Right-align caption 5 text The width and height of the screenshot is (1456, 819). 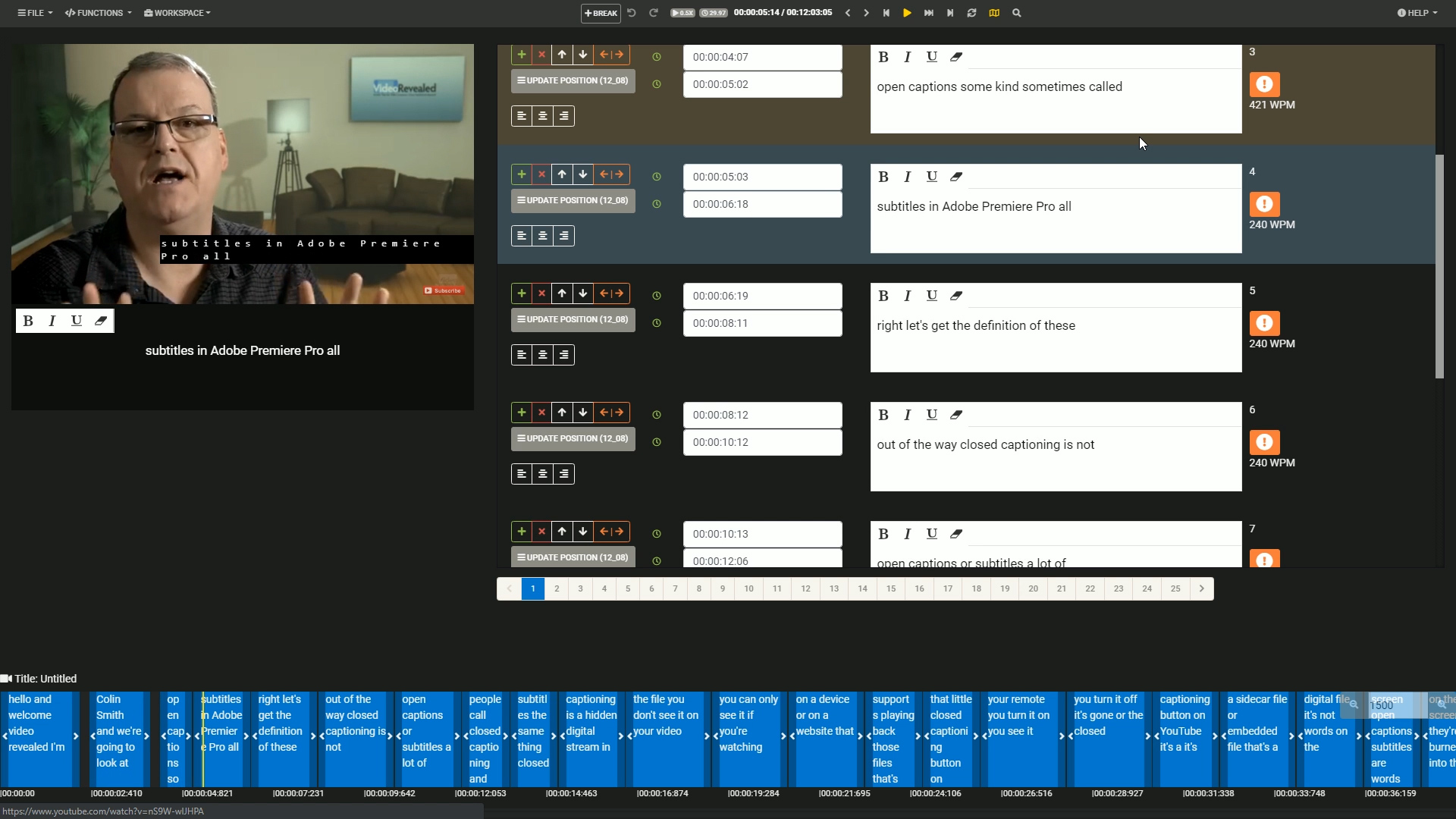coord(564,355)
